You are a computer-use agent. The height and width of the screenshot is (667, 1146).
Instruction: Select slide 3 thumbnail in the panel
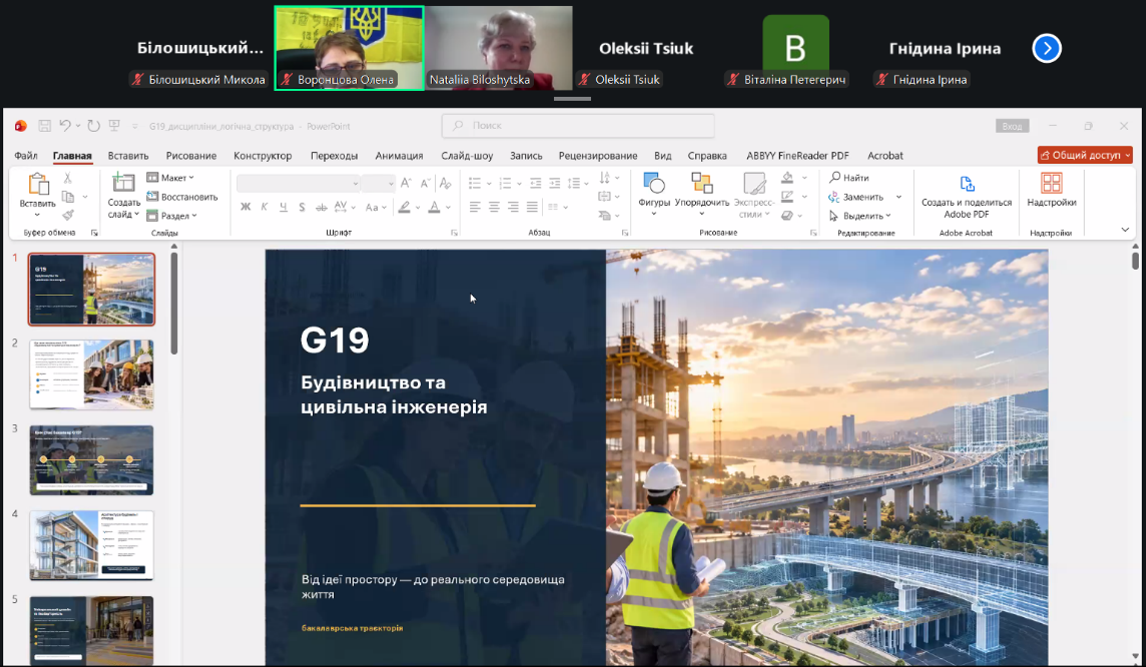91,460
